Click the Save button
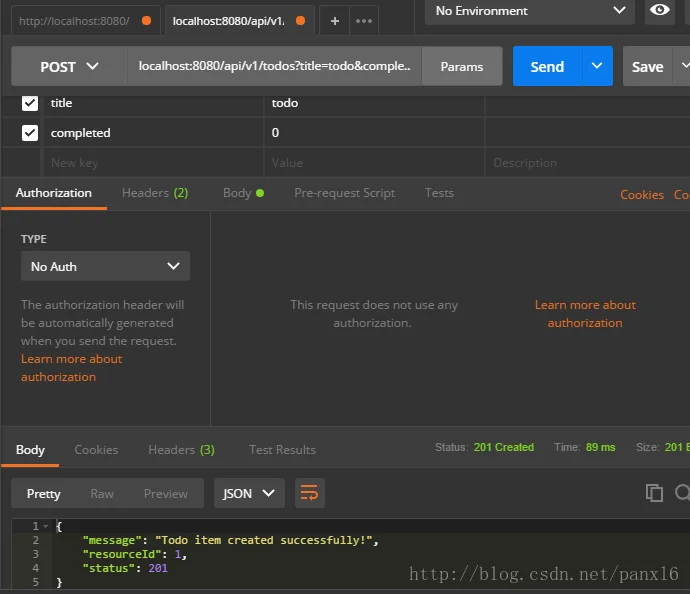This screenshot has height=594, width=690. (647, 66)
